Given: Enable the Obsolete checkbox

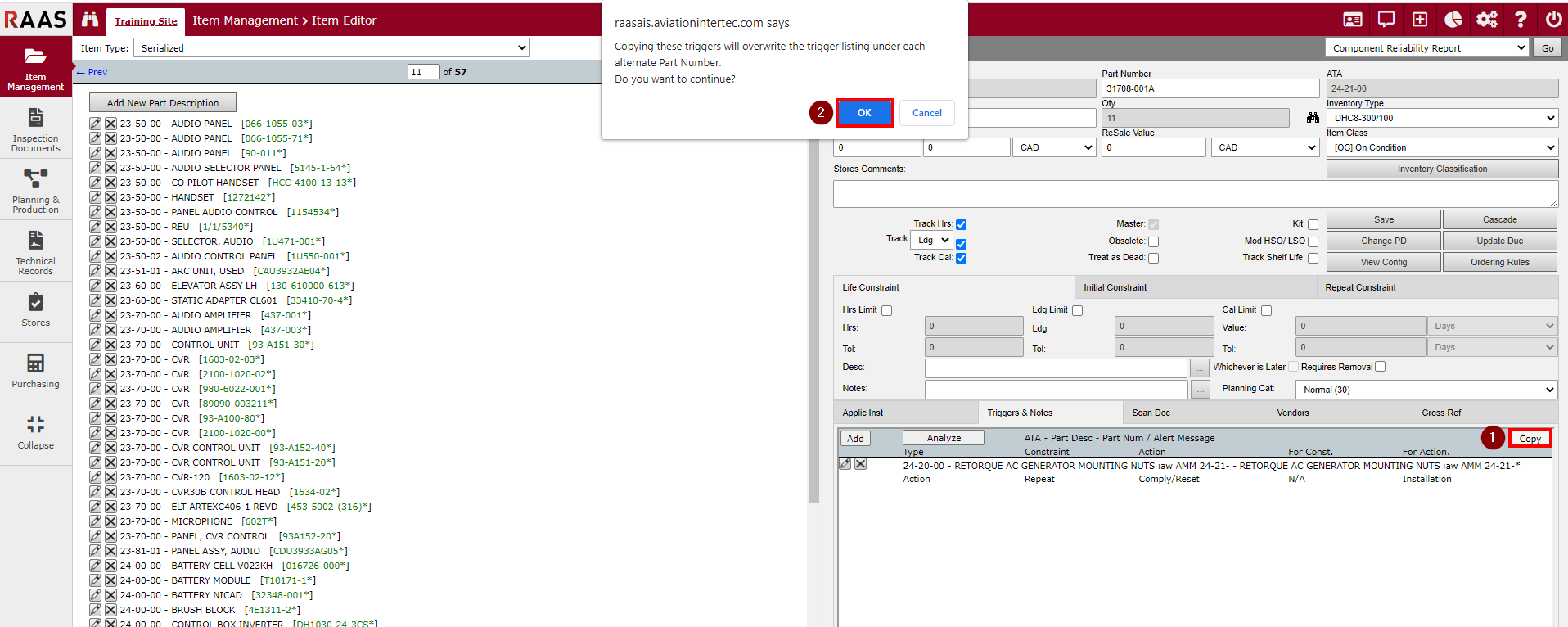Looking at the screenshot, I should tap(1153, 241).
